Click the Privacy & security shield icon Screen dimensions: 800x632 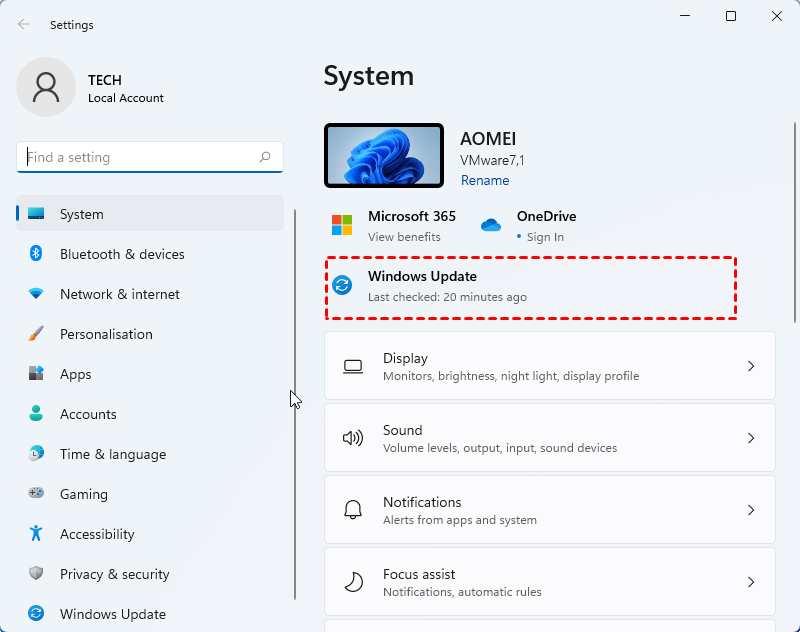click(x=36, y=573)
